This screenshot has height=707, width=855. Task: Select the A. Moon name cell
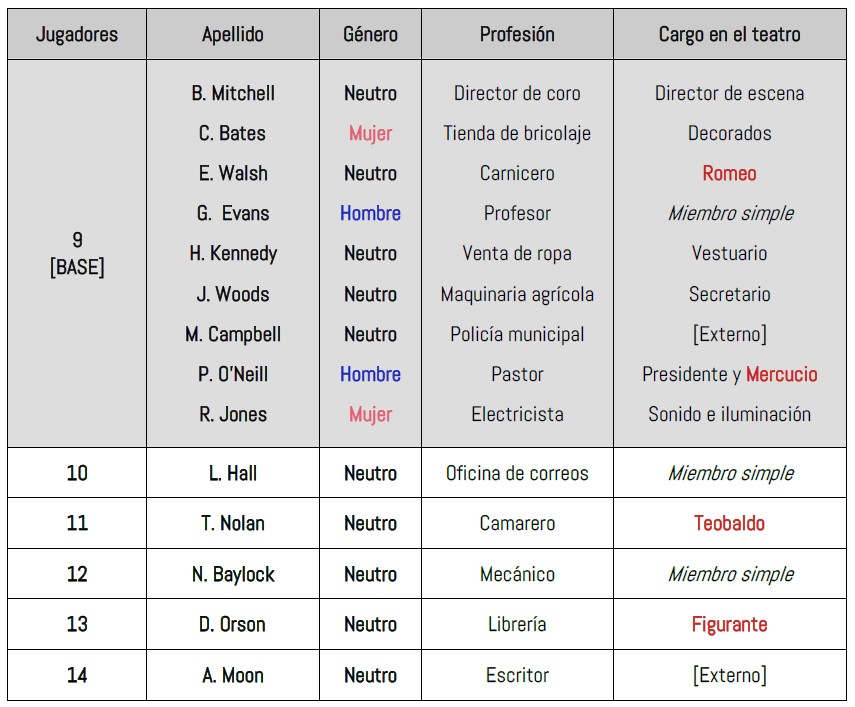pos(233,675)
